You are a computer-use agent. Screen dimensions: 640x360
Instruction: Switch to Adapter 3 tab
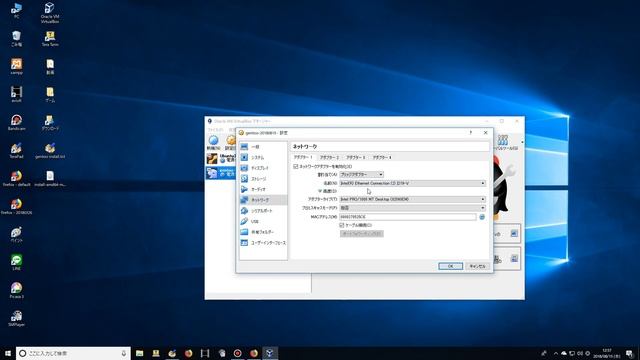356,157
